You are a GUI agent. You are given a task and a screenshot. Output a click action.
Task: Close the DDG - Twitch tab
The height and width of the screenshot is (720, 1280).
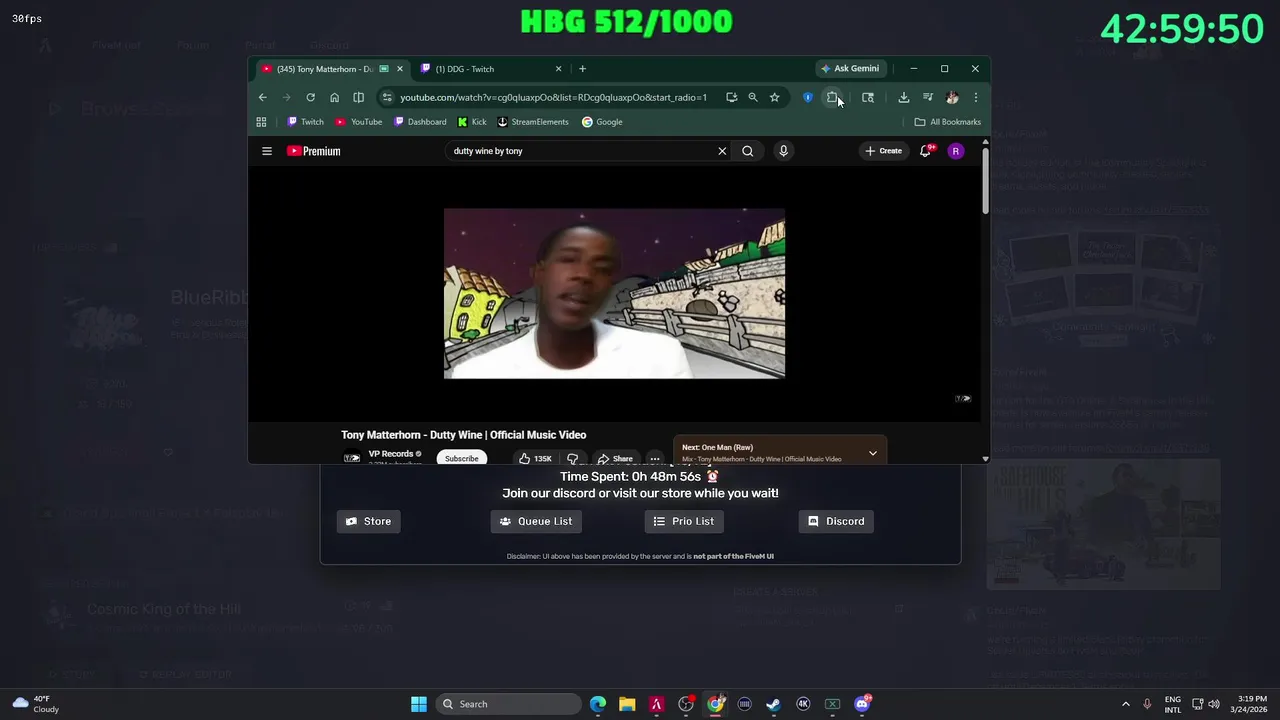tap(558, 69)
